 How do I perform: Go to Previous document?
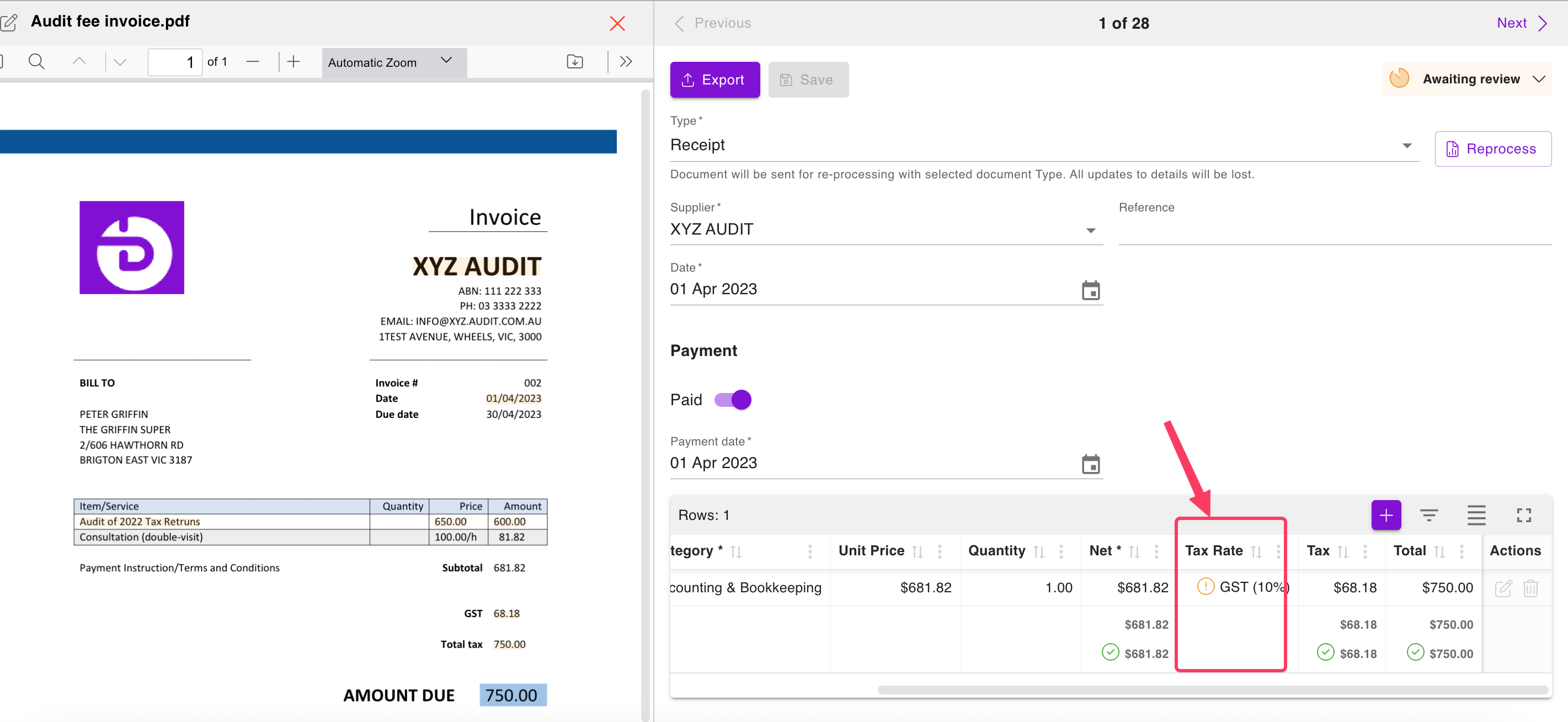coord(713,23)
